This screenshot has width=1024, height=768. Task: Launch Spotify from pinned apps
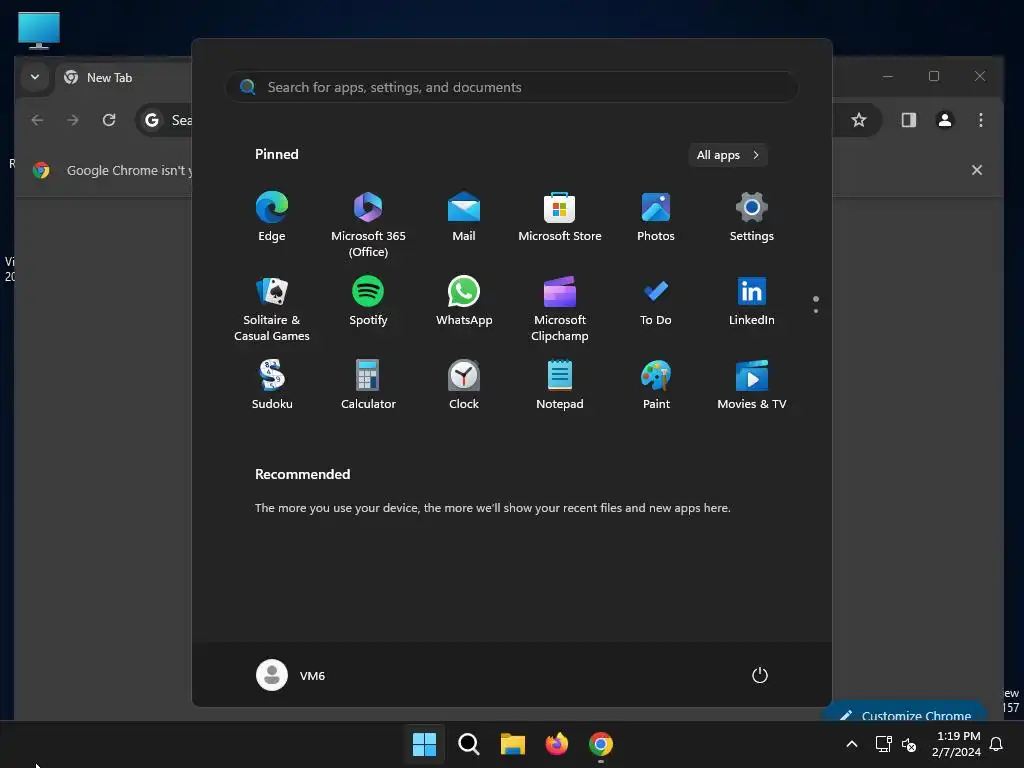point(368,302)
